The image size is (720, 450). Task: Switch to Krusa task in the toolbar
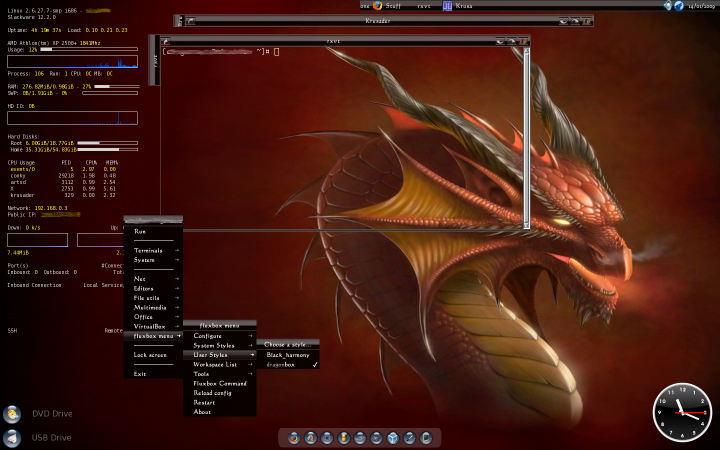[x=464, y=6]
